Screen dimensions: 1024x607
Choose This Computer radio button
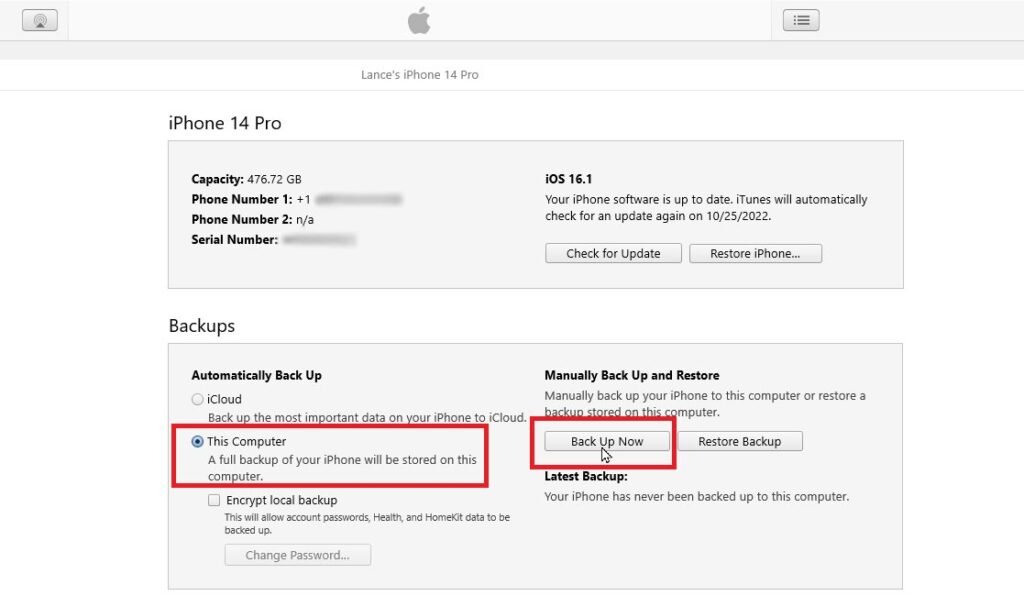tap(197, 442)
